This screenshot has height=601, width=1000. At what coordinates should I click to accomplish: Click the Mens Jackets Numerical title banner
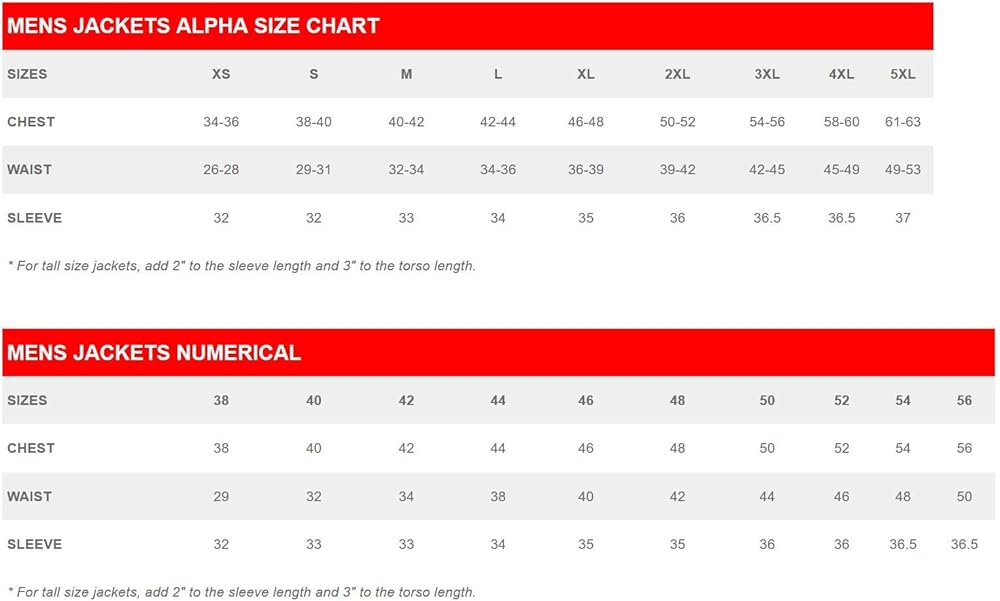(154, 353)
